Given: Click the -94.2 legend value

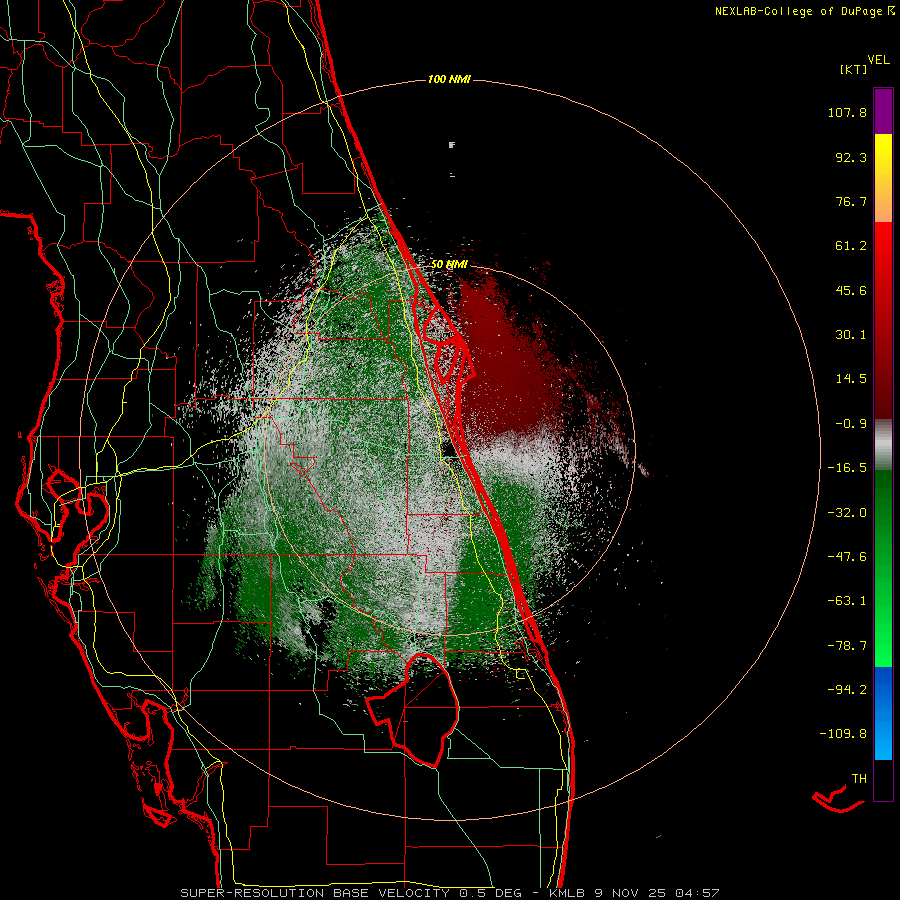Looking at the screenshot, I should pyautogui.click(x=847, y=689).
